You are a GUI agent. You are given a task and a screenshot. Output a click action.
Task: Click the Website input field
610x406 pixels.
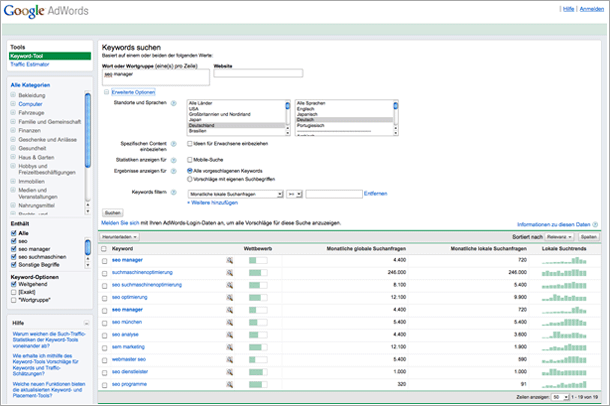pos(258,73)
